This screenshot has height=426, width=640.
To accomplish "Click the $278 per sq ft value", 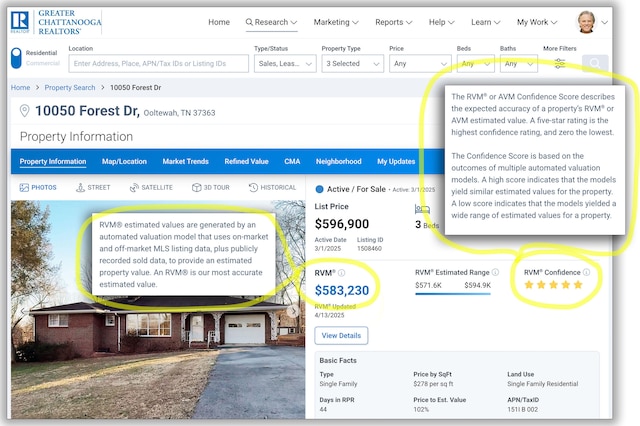I will point(433,384).
